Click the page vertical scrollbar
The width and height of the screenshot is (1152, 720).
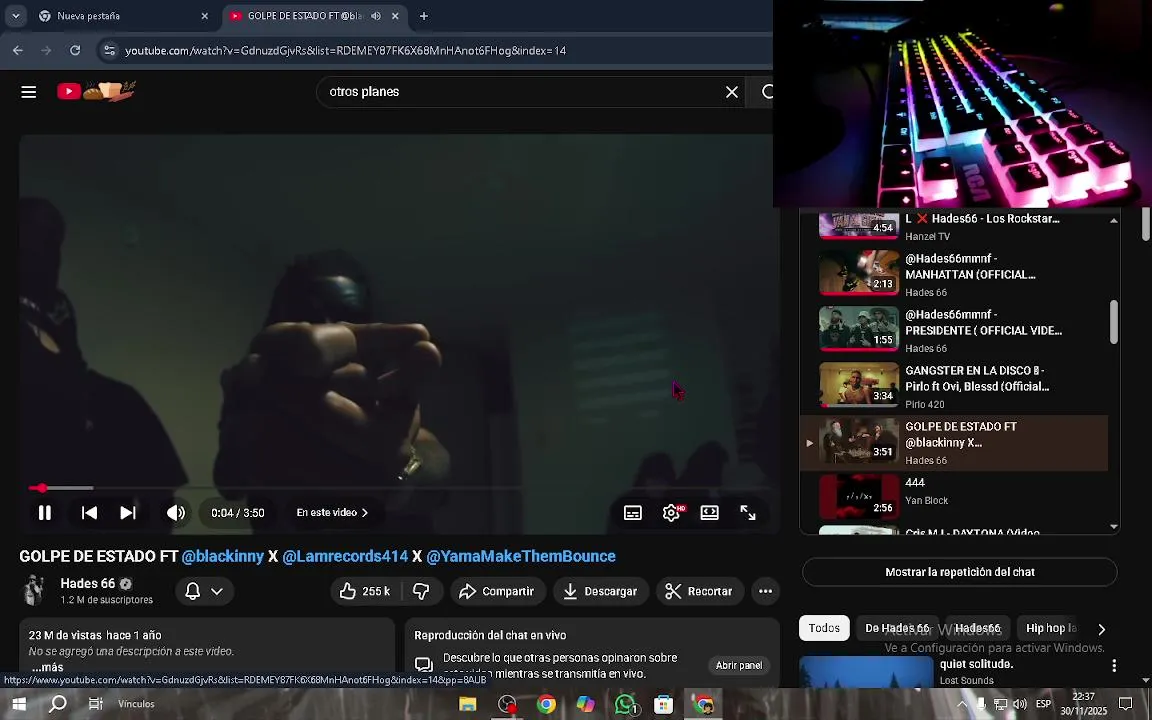click(x=1145, y=225)
